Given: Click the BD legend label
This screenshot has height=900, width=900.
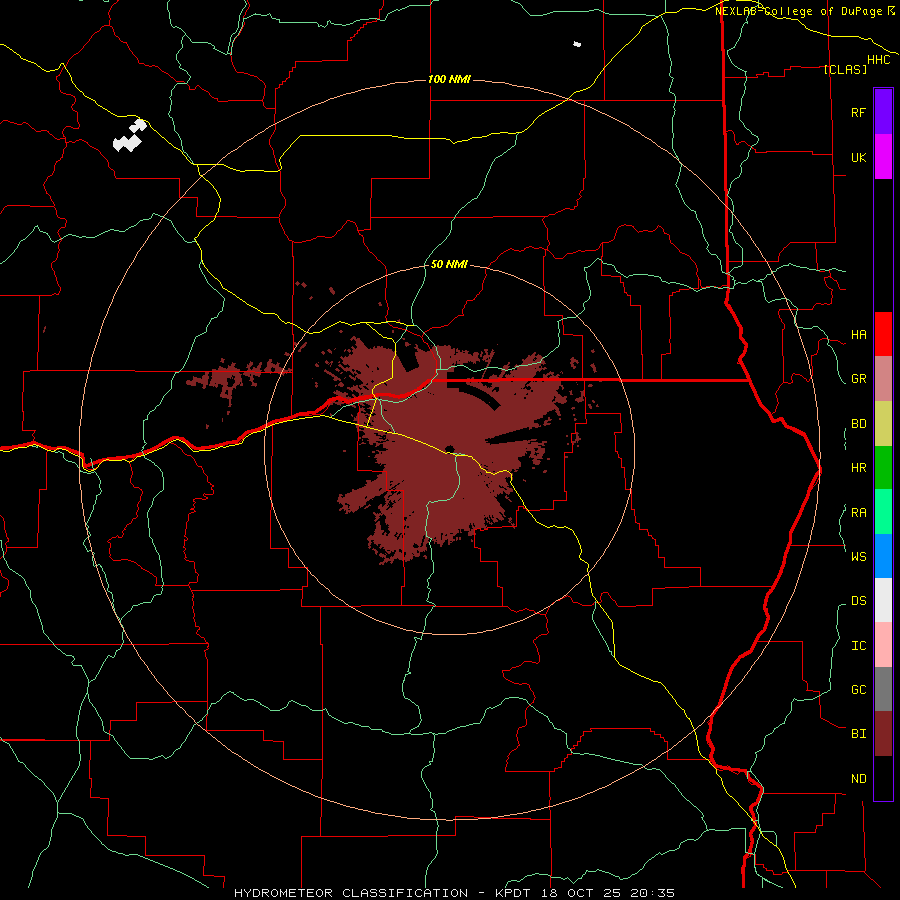Looking at the screenshot, I should click(858, 424).
